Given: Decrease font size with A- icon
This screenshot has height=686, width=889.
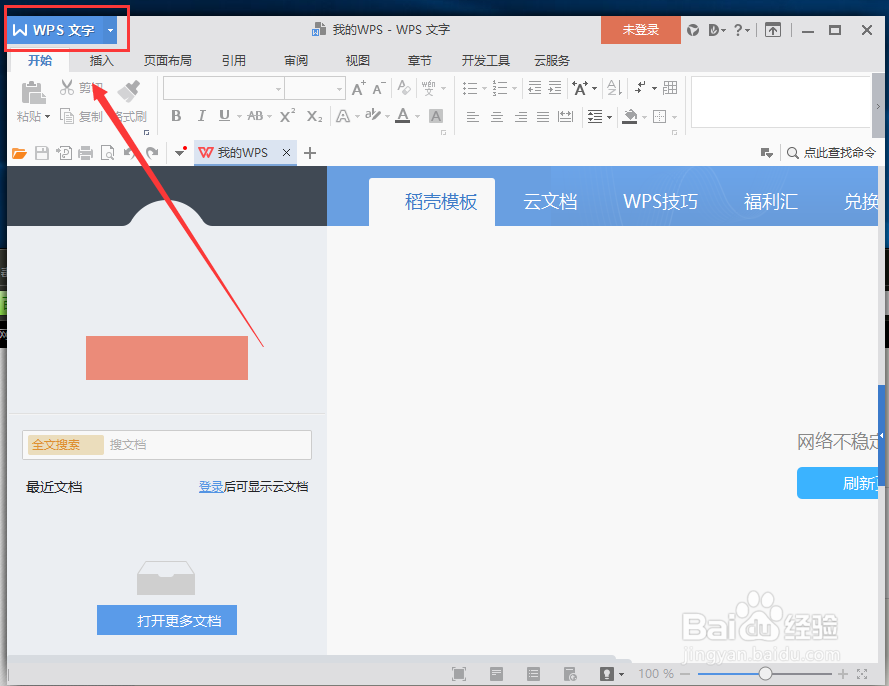Looking at the screenshot, I should 379,88.
